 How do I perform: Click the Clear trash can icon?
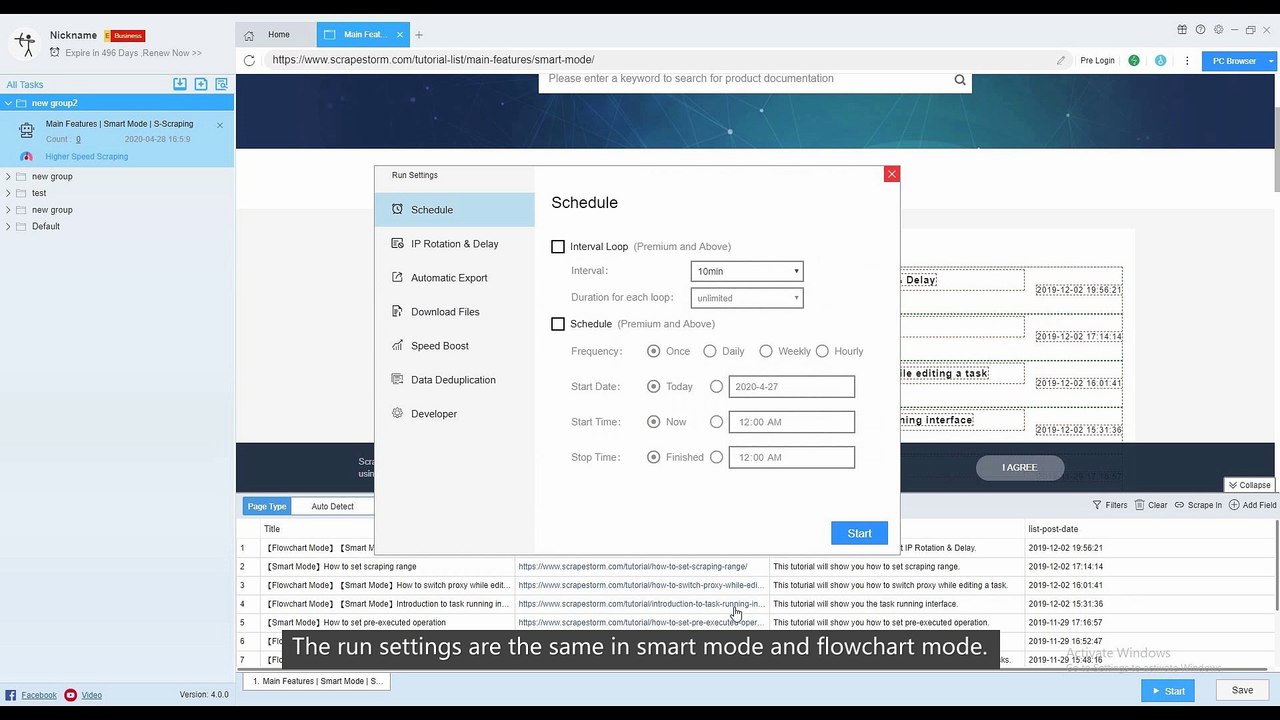[x=1139, y=505]
